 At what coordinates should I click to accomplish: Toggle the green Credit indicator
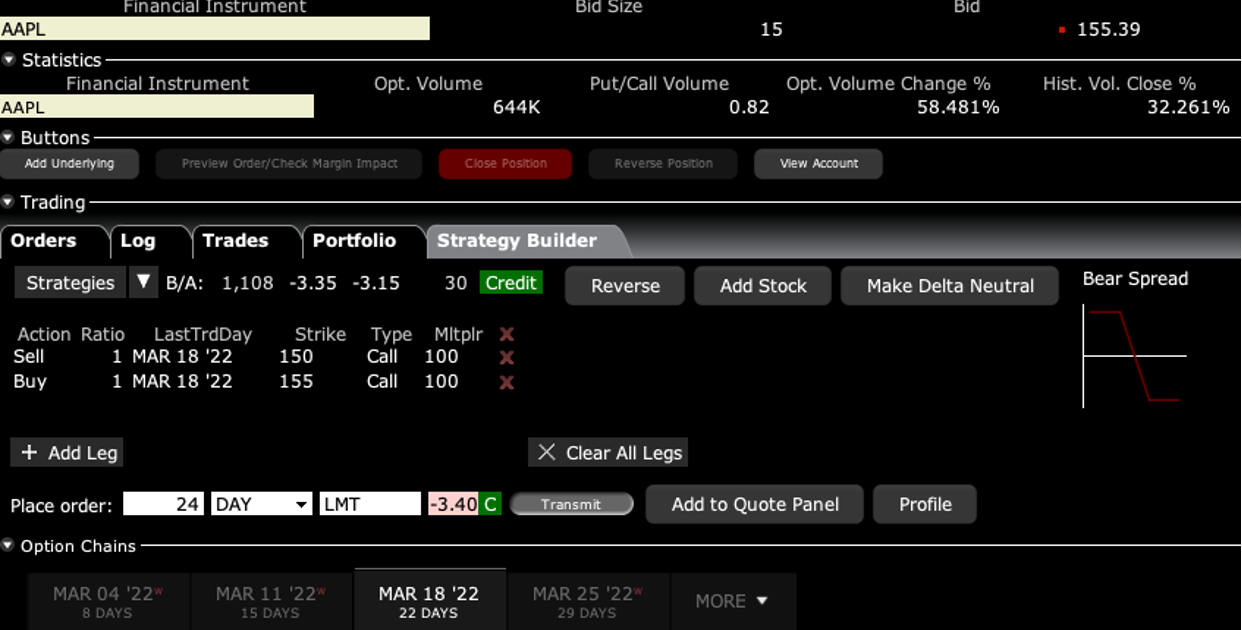click(x=511, y=283)
